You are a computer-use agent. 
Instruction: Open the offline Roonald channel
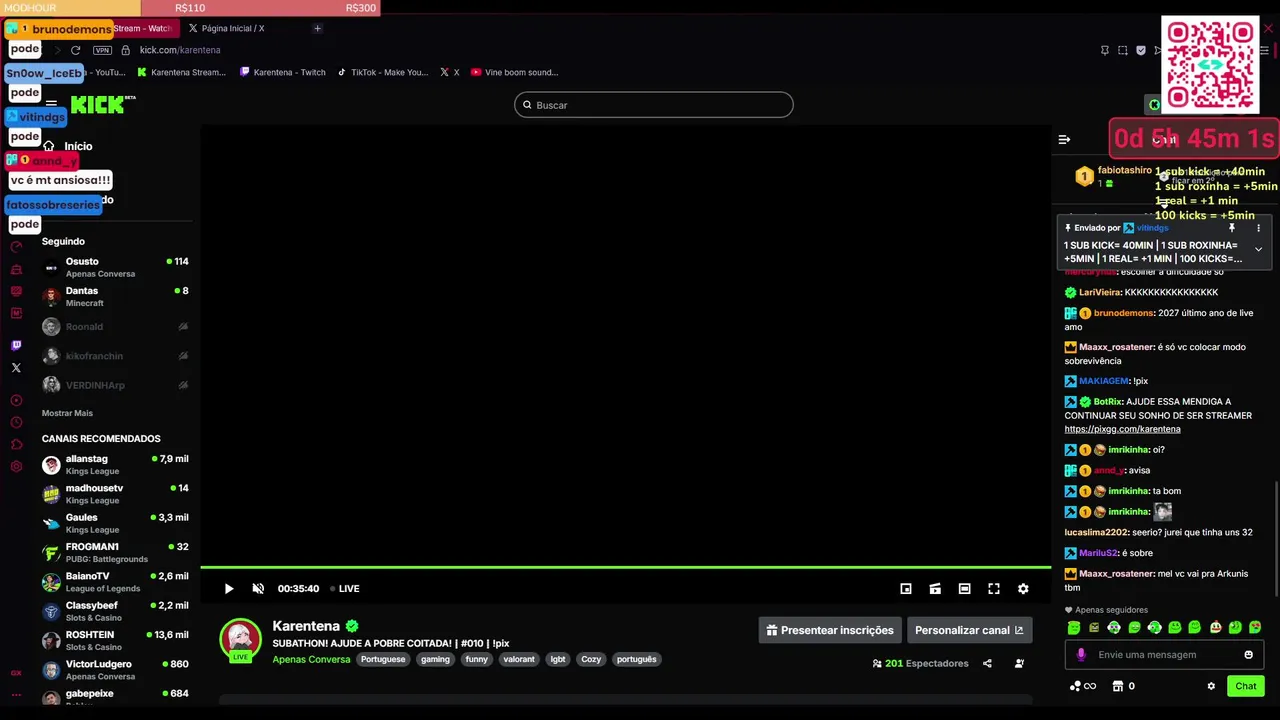click(115, 327)
